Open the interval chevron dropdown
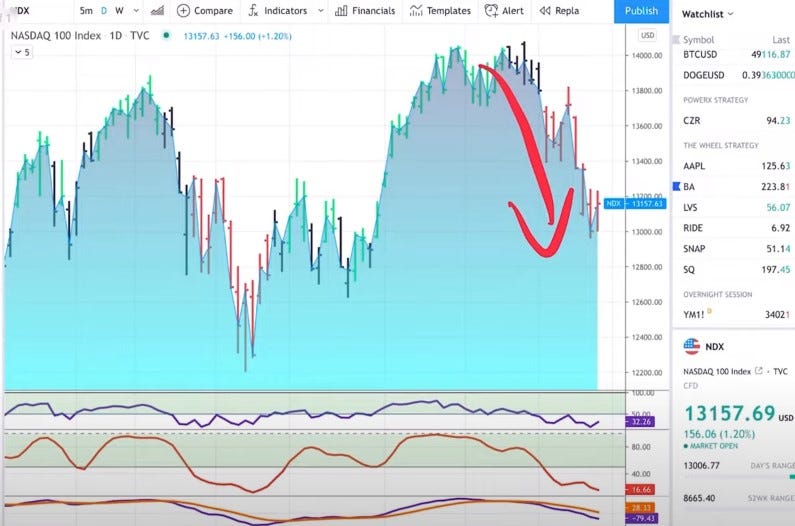This screenshot has width=795, height=526. pyautogui.click(x=136, y=11)
